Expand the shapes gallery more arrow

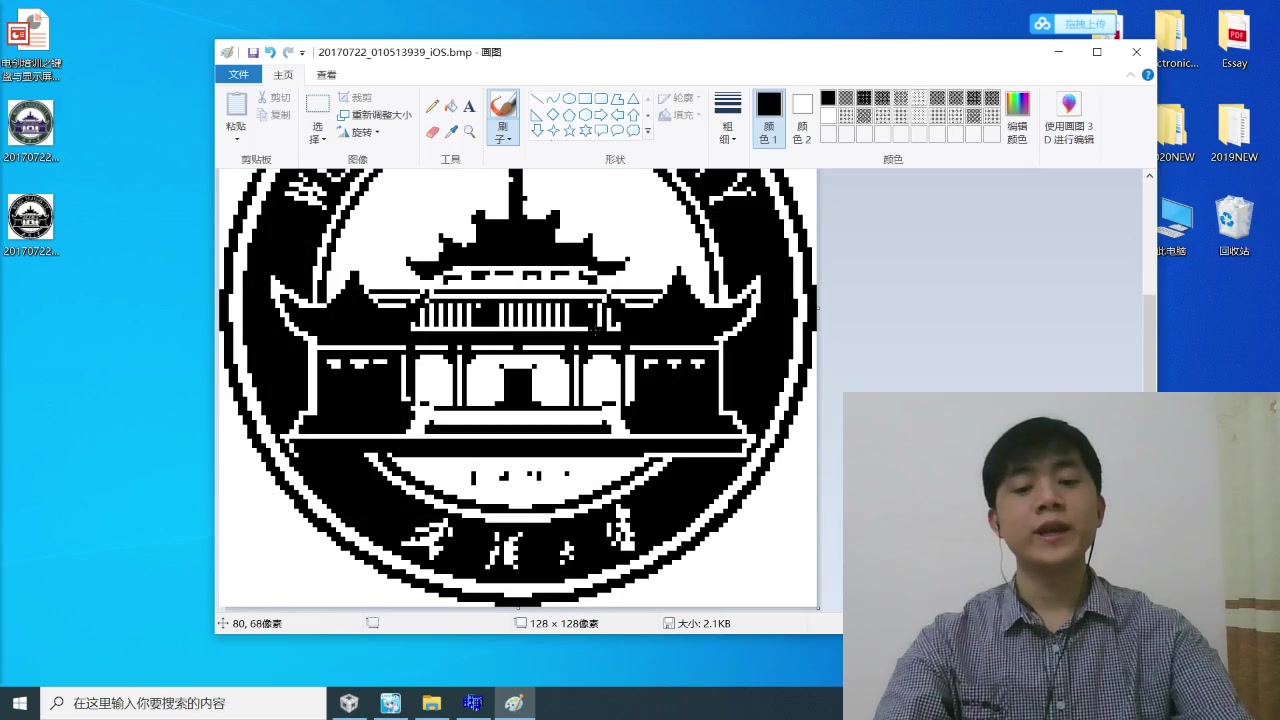648,131
